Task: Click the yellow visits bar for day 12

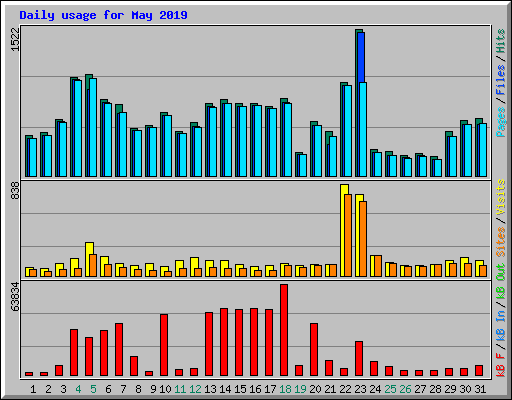Action: 193,267
